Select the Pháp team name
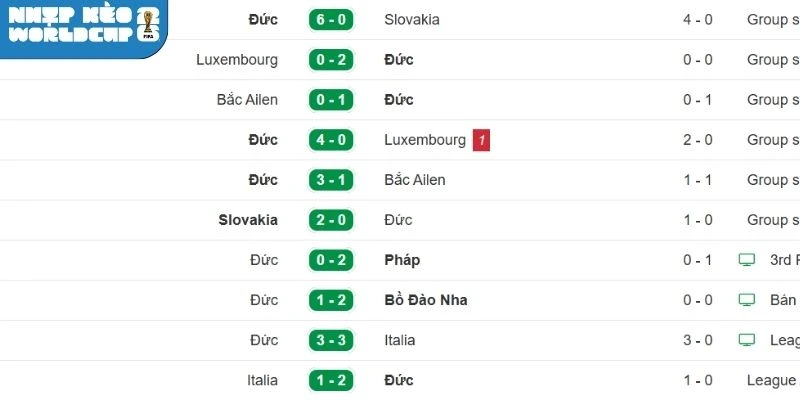 (x=402, y=260)
